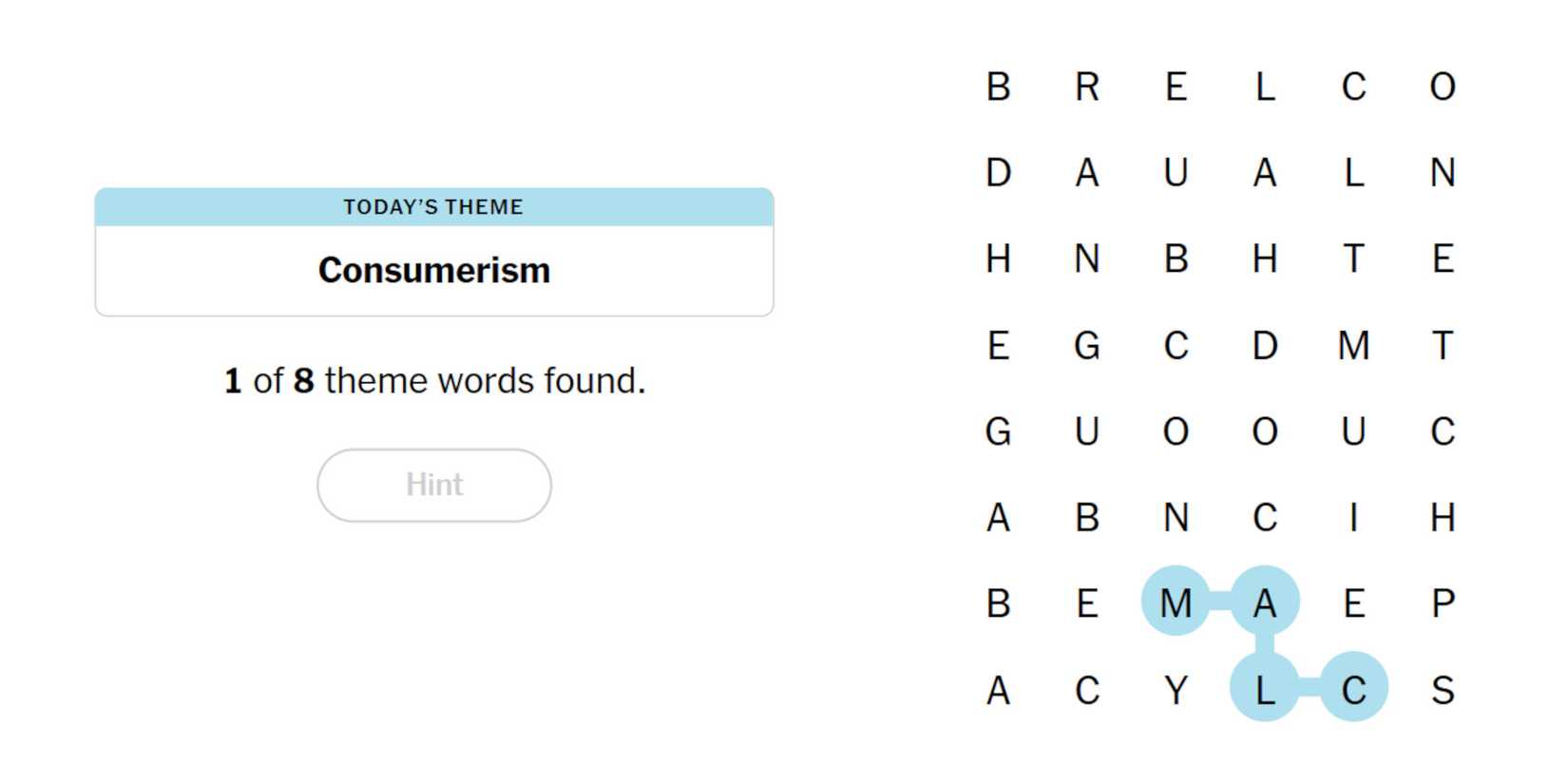Select the letter N in the sixth row
Screen dimensions: 1568x784
[1176, 517]
